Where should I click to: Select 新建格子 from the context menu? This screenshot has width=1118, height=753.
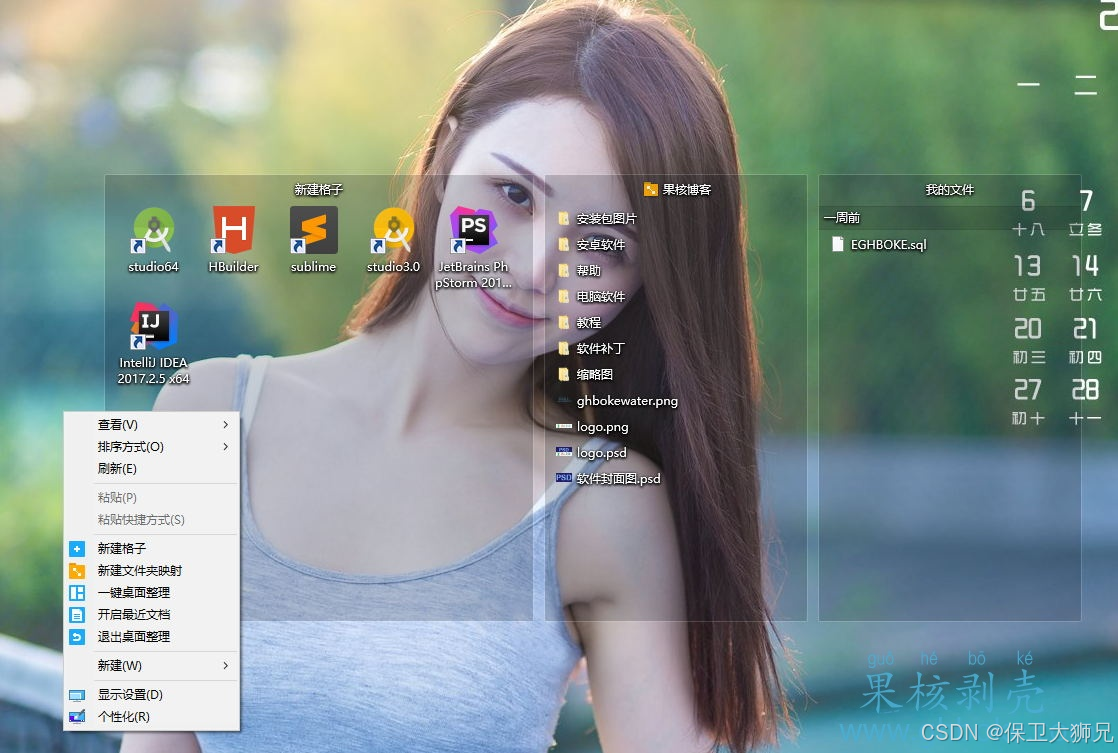[x=151, y=548]
